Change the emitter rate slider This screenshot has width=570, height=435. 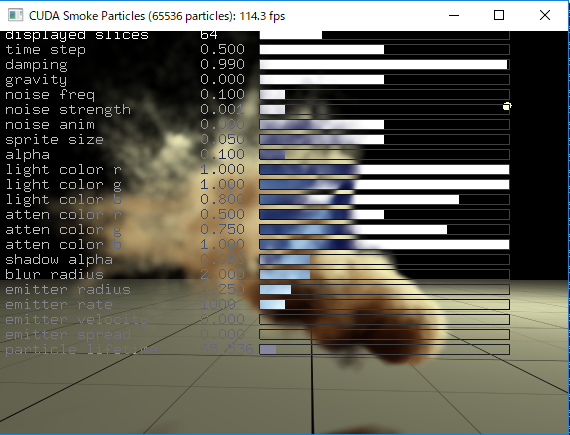pyautogui.click(x=385, y=305)
